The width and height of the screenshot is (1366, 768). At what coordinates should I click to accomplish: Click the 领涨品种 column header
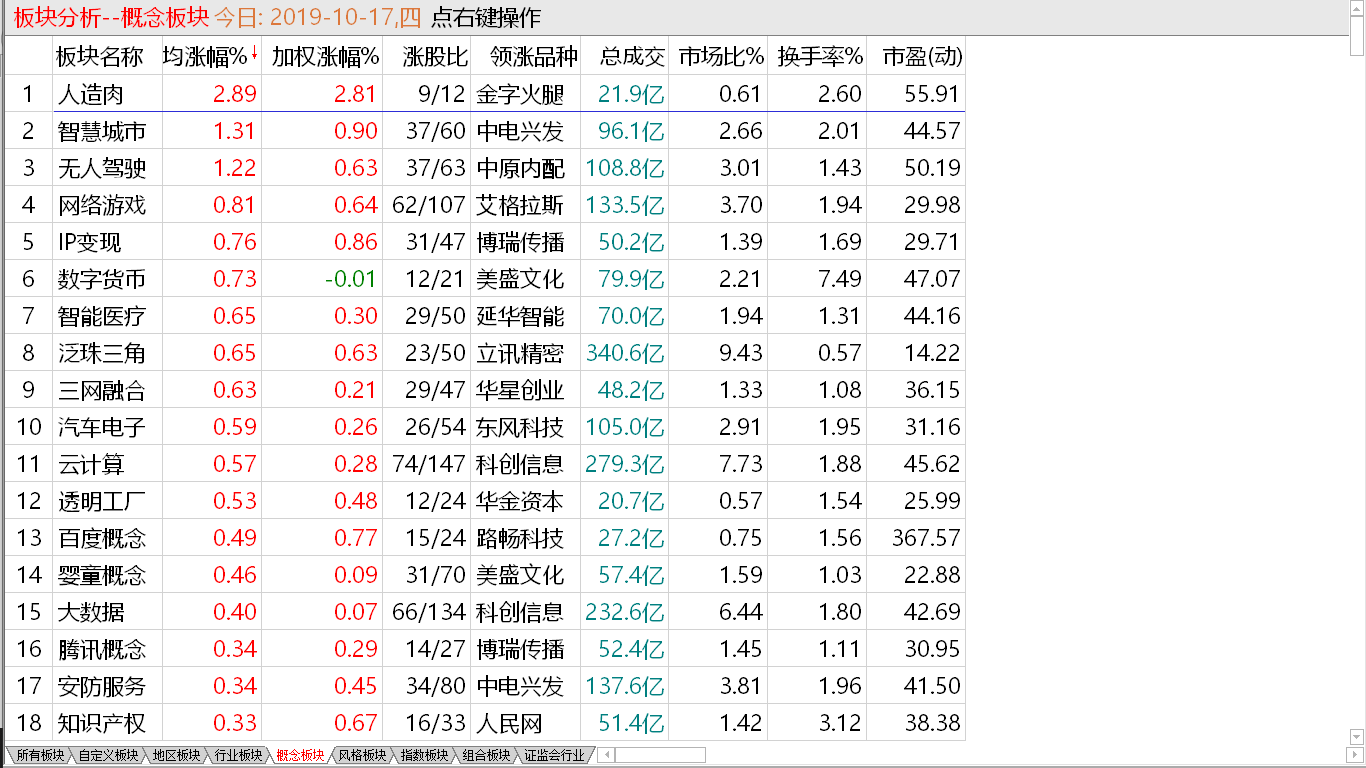coord(526,57)
